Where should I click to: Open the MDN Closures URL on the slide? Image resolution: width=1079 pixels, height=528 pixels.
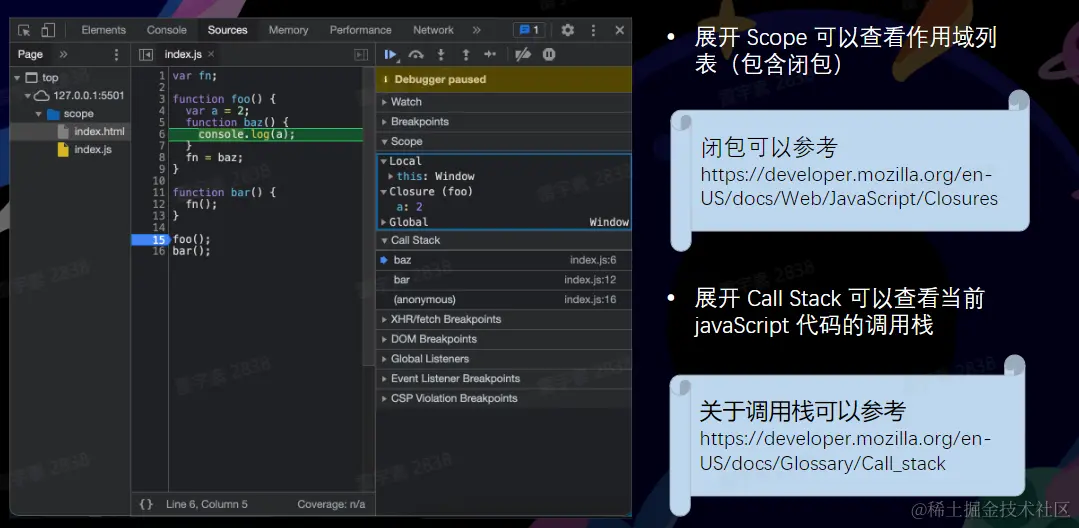[x=848, y=187]
